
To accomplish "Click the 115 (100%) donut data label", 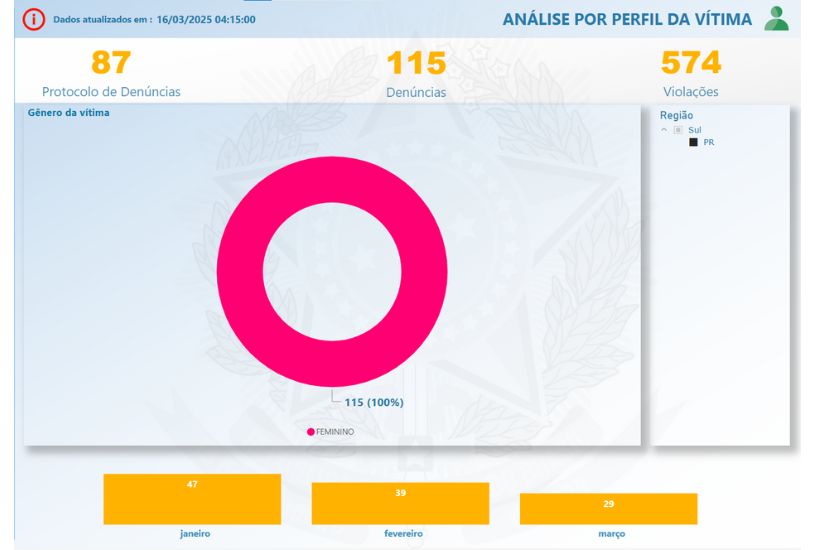I will tap(374, 402).
